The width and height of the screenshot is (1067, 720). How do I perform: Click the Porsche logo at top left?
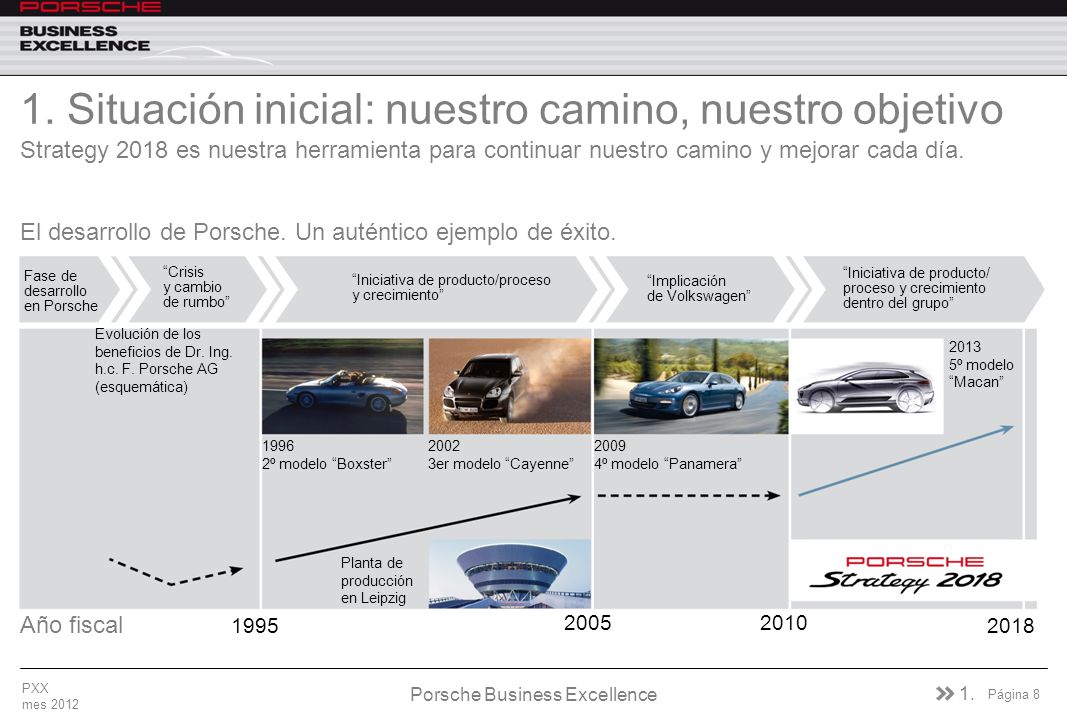click(x=90, y=7)
